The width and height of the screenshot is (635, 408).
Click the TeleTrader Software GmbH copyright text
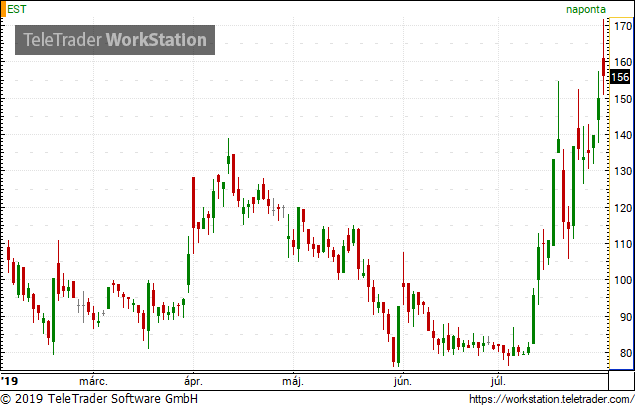(x=99, y=399)
